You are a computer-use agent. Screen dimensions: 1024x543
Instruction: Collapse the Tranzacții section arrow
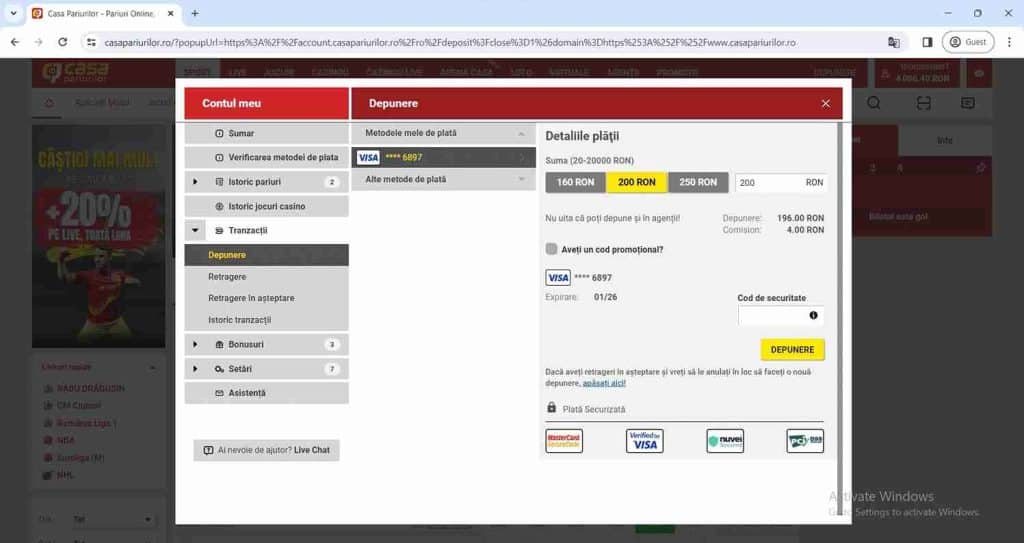pos(195,231)
